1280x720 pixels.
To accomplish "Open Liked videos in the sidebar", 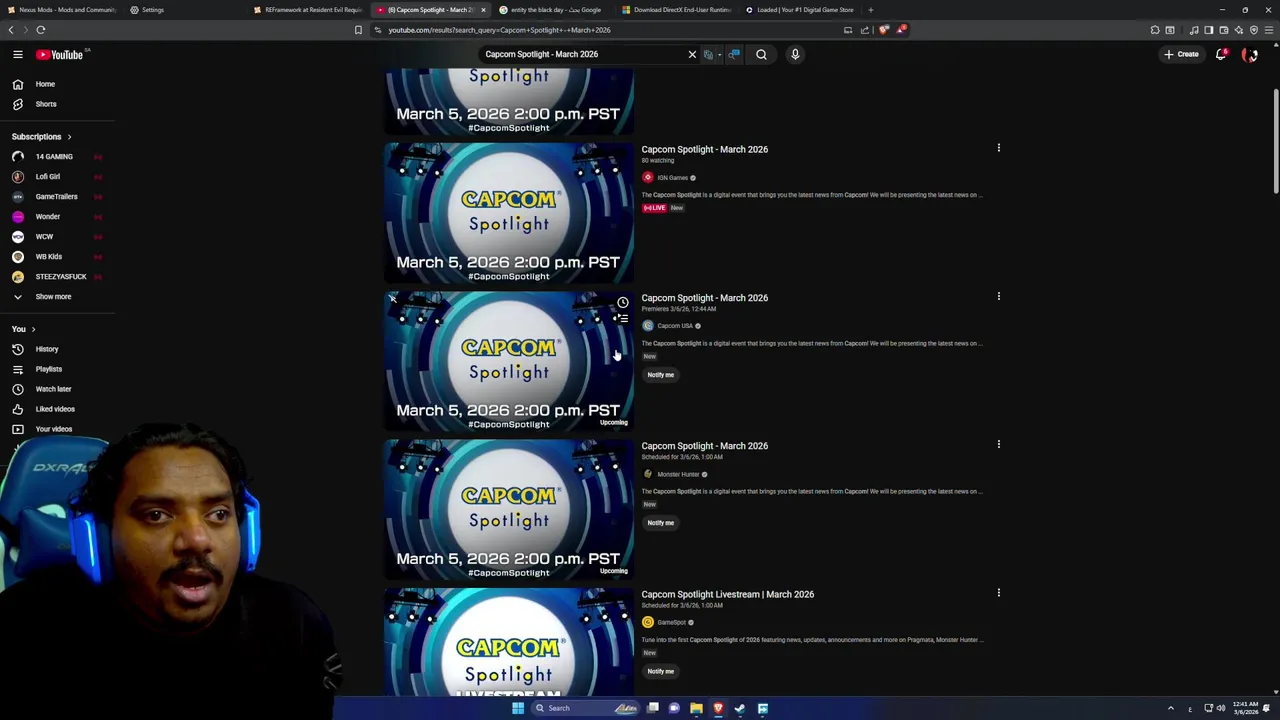I will (57, 409).
